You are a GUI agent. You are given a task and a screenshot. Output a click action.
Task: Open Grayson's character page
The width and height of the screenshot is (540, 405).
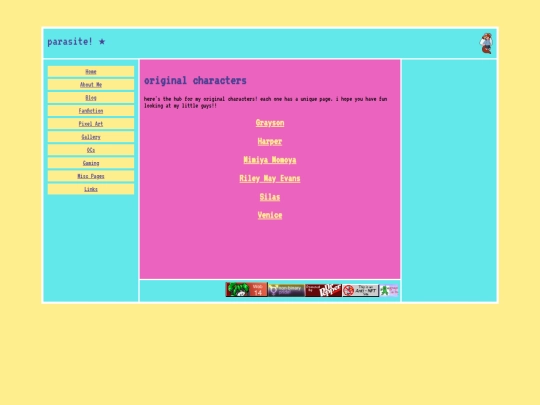tap(270, 123)
